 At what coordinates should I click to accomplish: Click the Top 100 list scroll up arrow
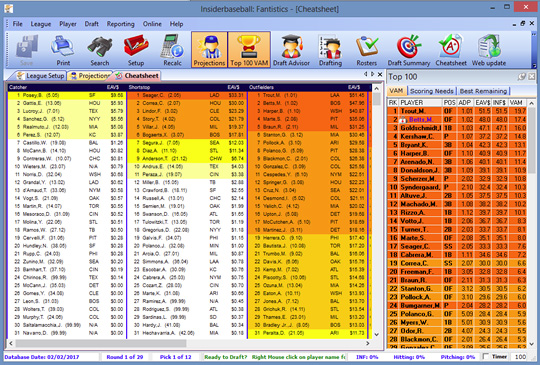(532, 103)
